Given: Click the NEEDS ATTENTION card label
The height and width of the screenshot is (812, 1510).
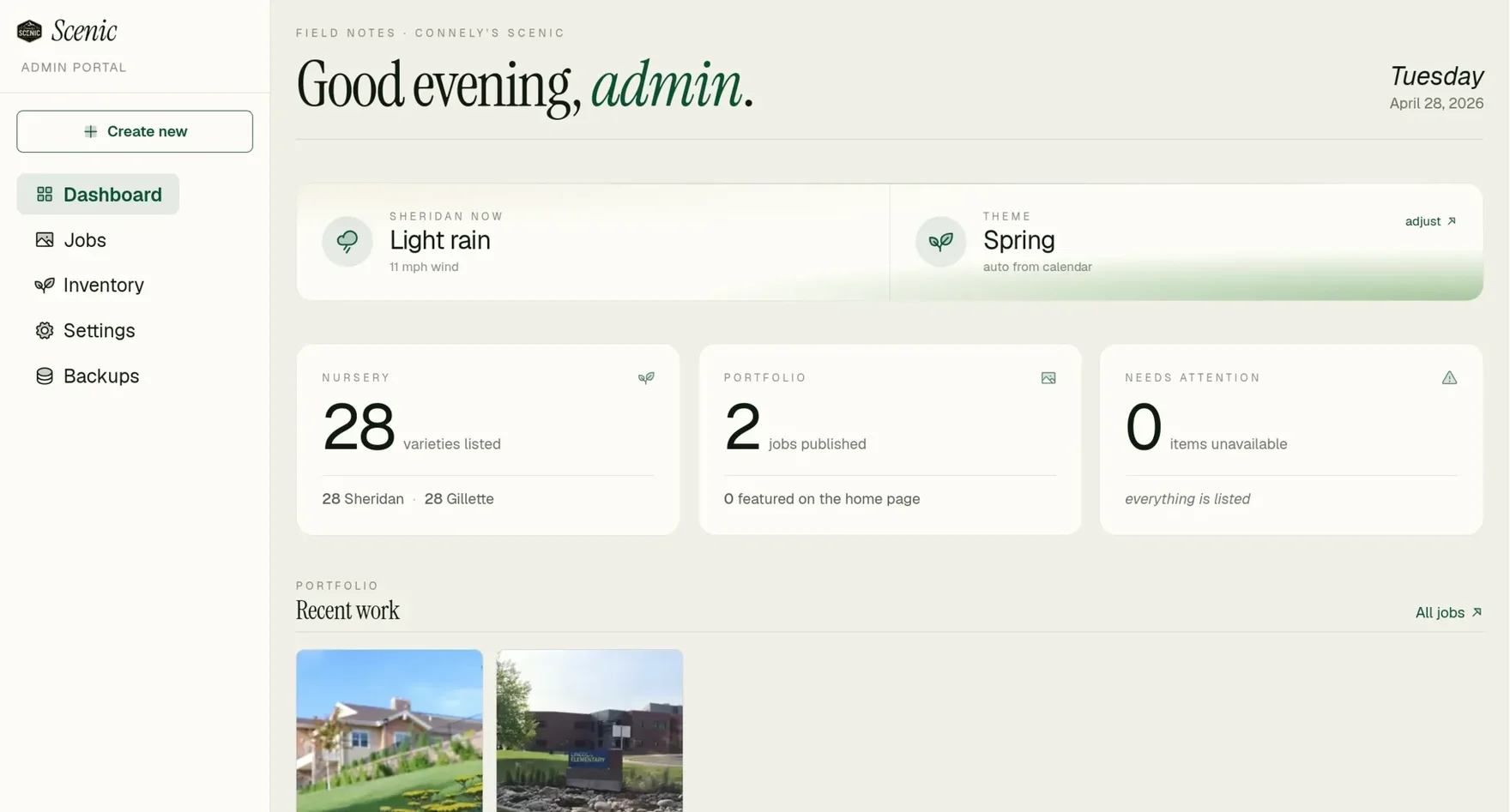Looking at the screenshot, I should coord(1193,377).
